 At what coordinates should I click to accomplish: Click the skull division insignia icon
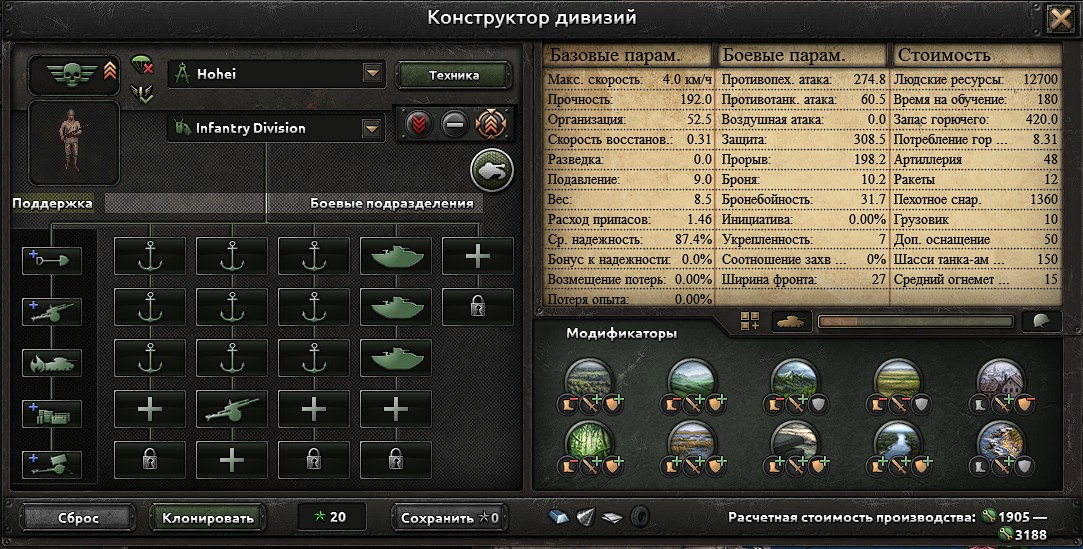pos(73,74)
